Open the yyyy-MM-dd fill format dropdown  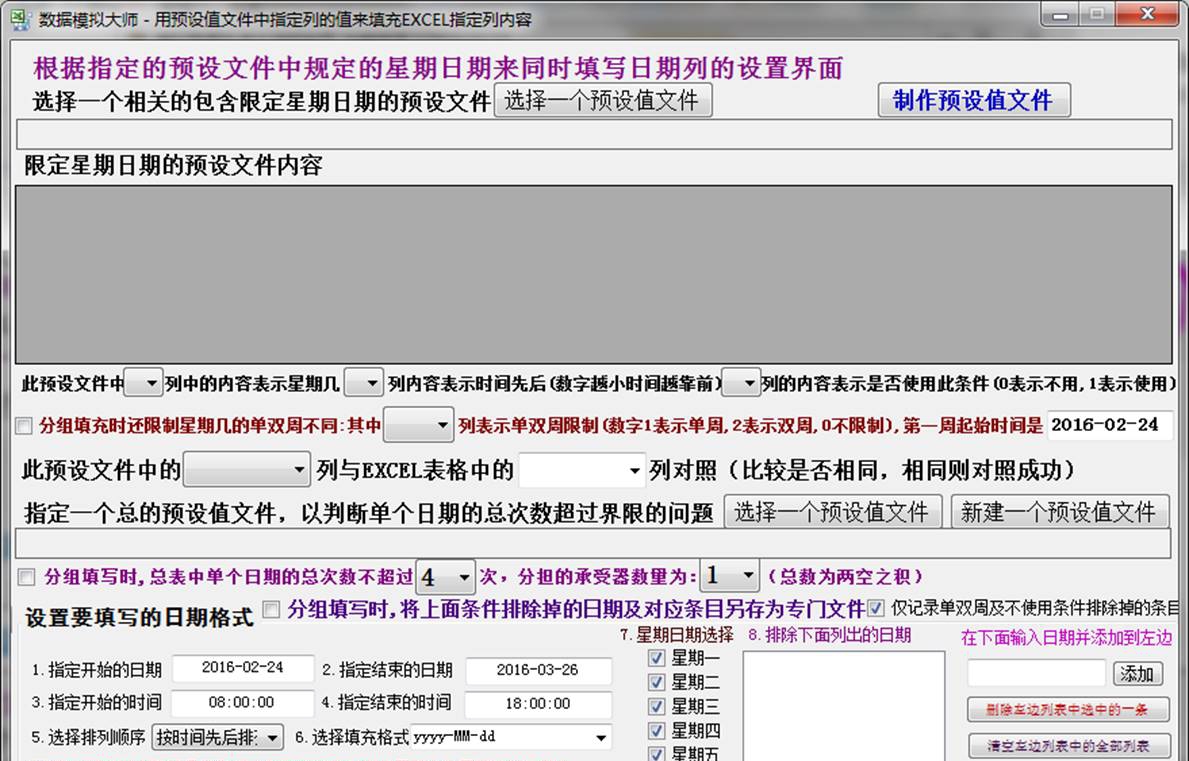point(510,737)
